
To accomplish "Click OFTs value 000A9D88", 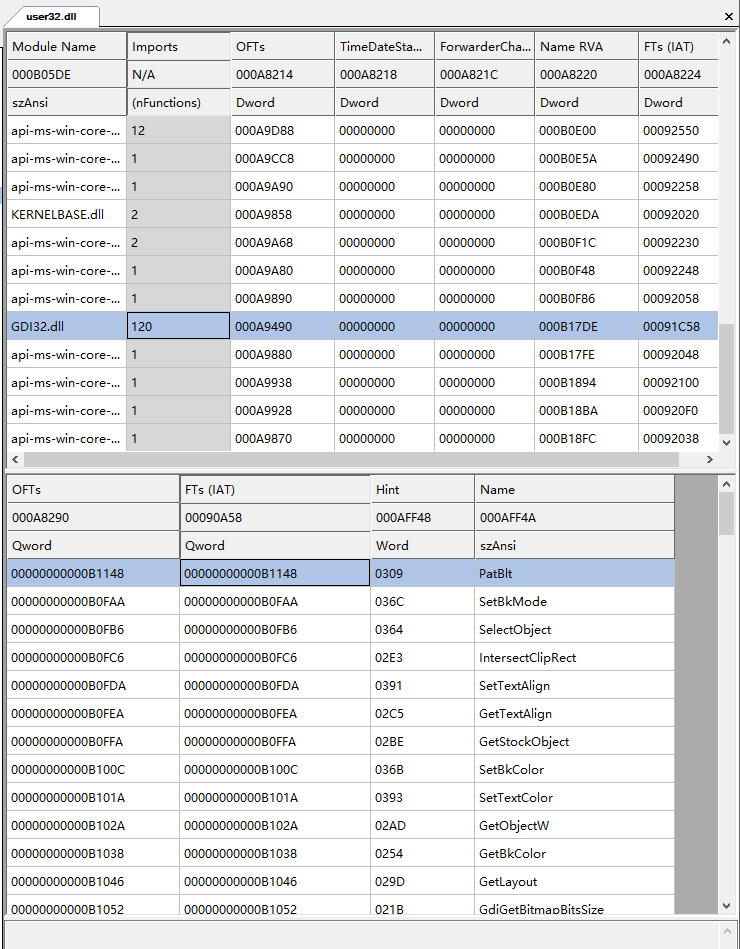I will [x=283, y=130].
